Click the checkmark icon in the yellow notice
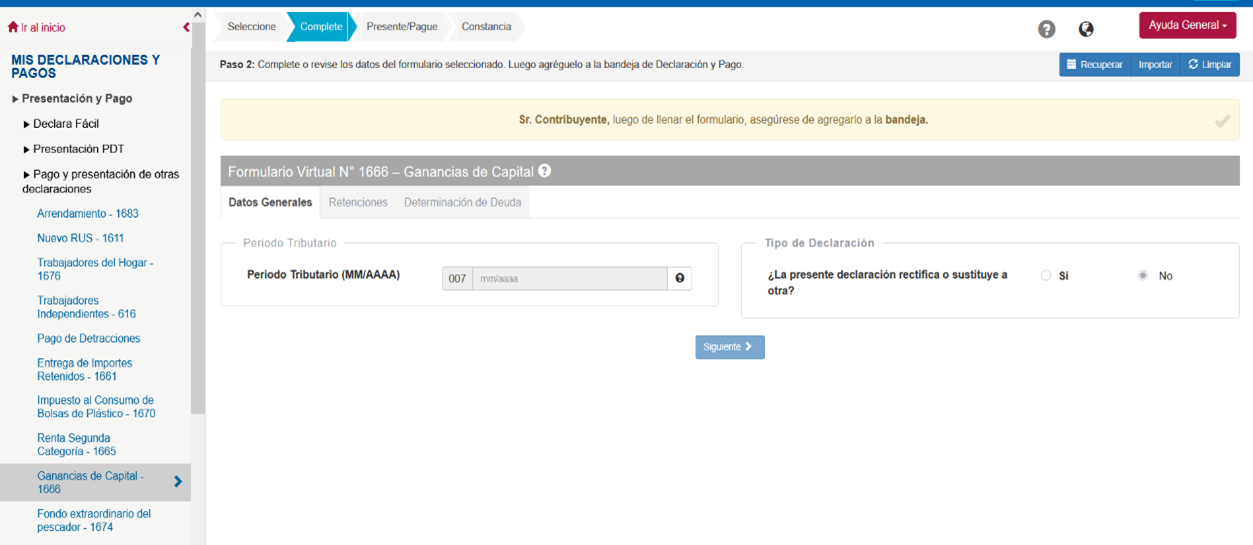 click(1221, 121)
